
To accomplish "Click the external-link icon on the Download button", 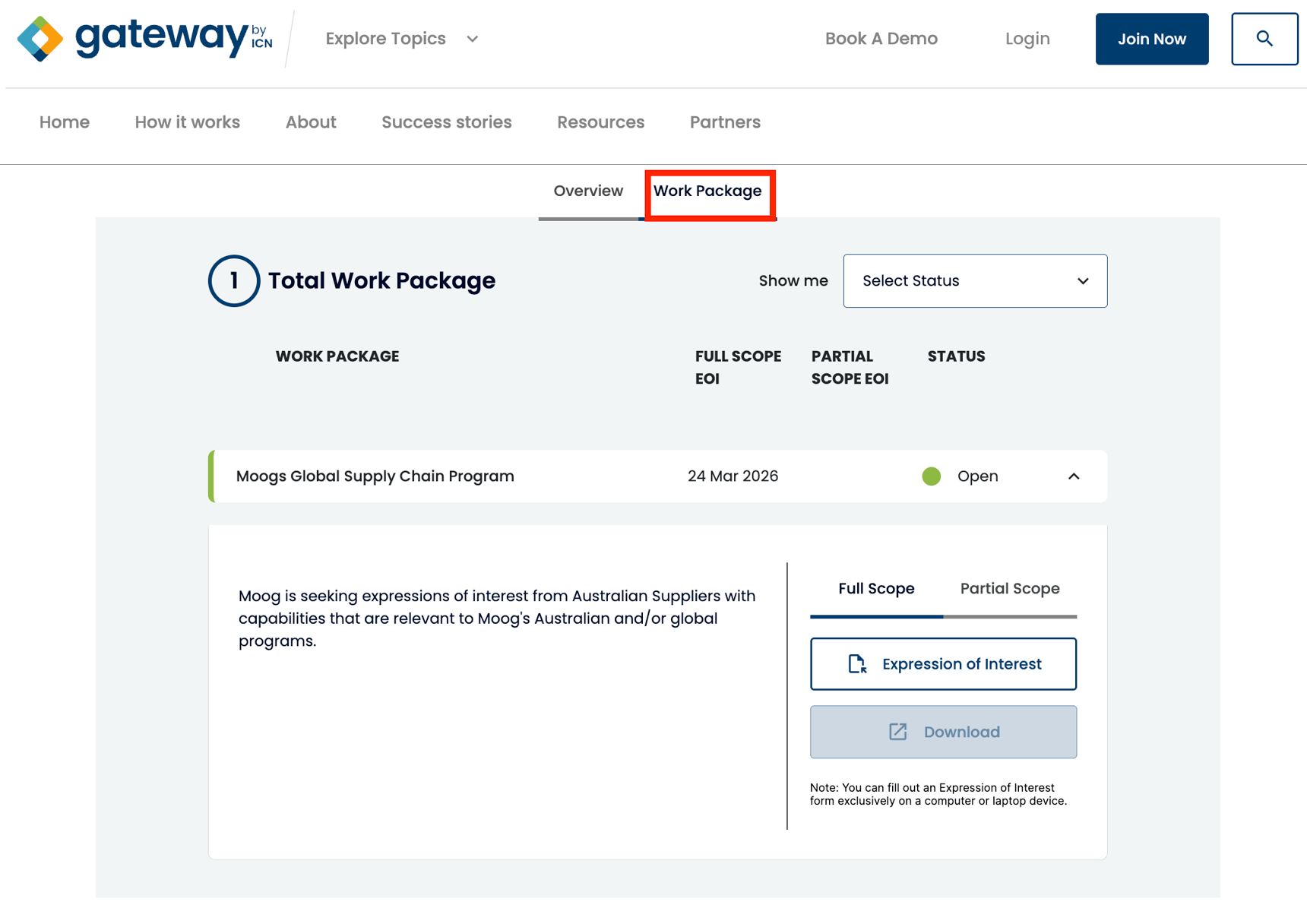I will (x=897, y=732).
